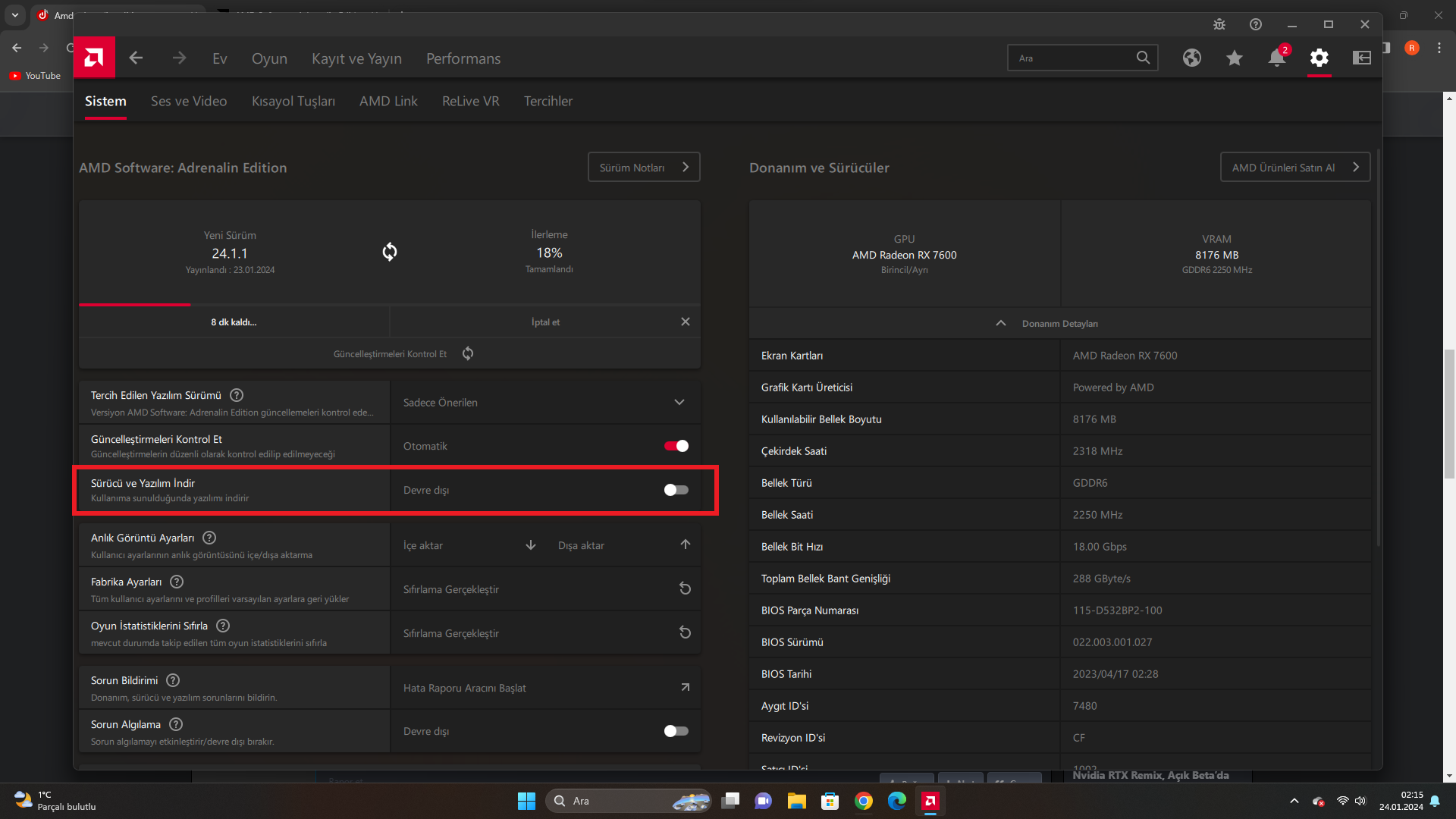Open Chrome from the taskbar
Viewport: 1456px width, 819px height.
[863, 801]
